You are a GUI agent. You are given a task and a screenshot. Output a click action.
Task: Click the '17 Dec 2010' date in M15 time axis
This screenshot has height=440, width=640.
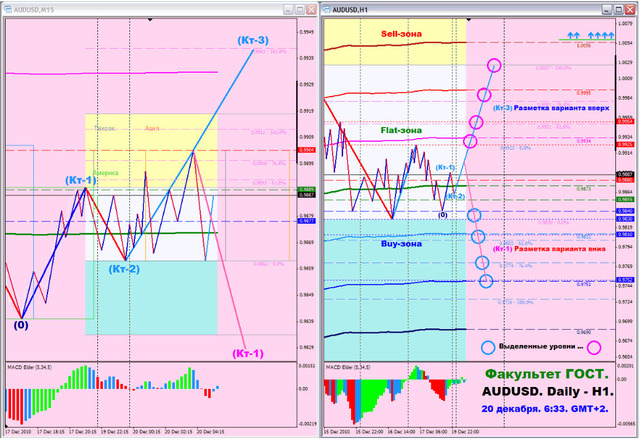pyautogui.click(x=18, y=431)
